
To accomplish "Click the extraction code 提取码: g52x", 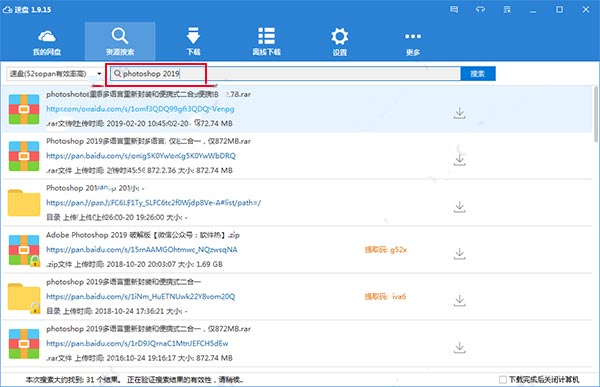I will [386, 250].
